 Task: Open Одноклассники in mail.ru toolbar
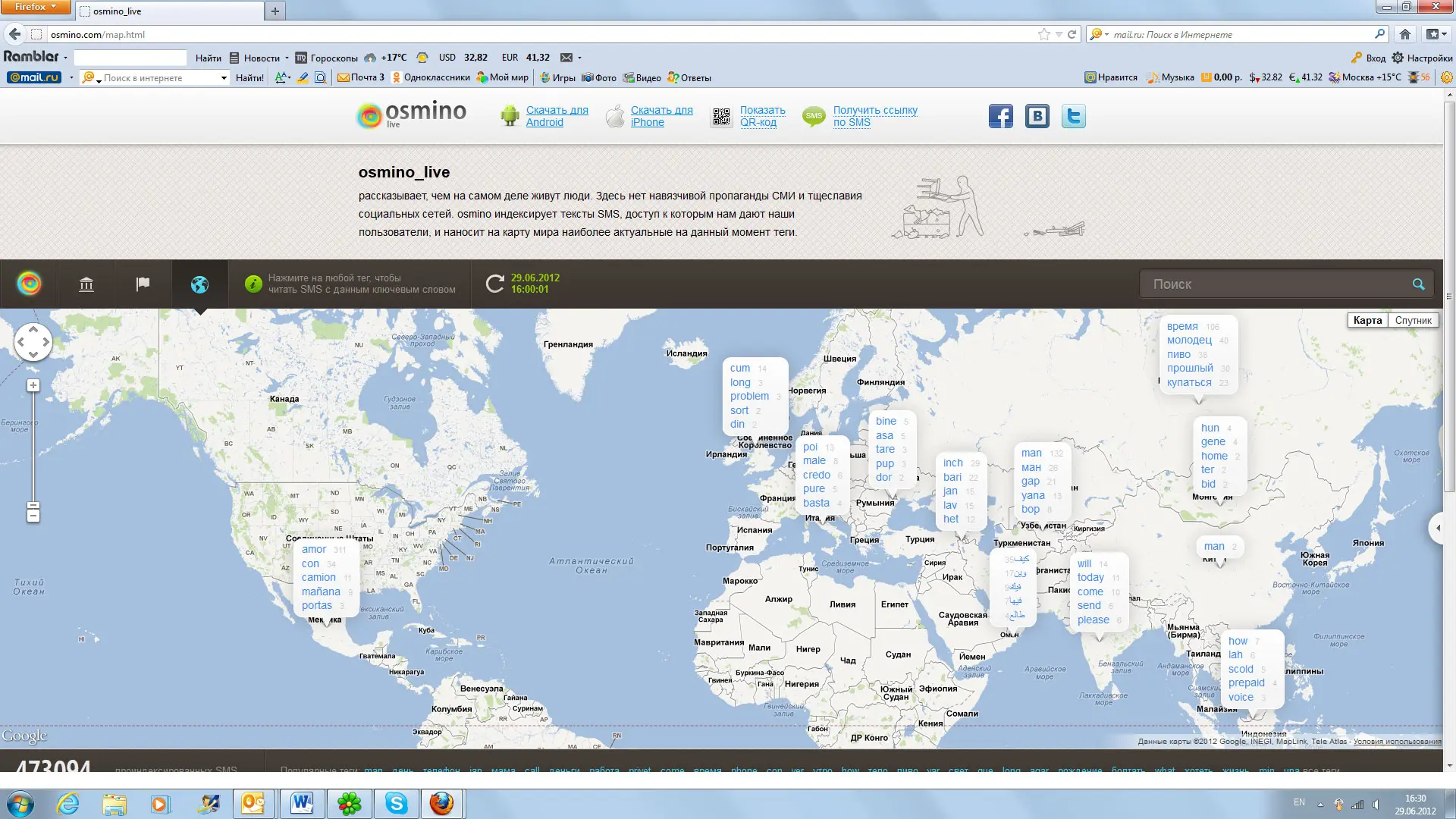coord(430,77)
